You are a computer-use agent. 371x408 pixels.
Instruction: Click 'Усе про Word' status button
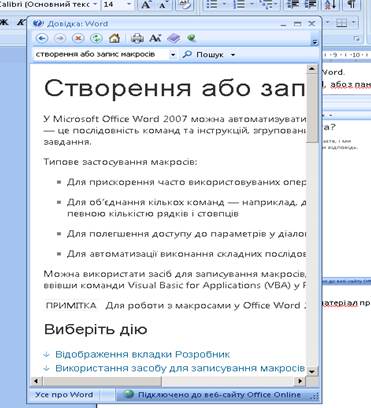[x=64, y=395]
